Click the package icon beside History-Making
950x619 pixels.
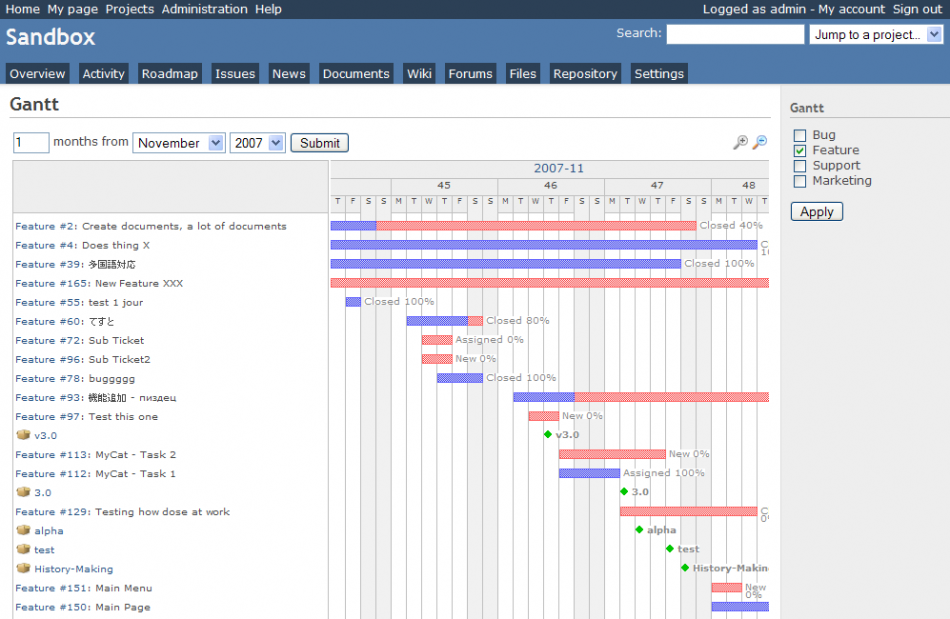pos(23,568)
